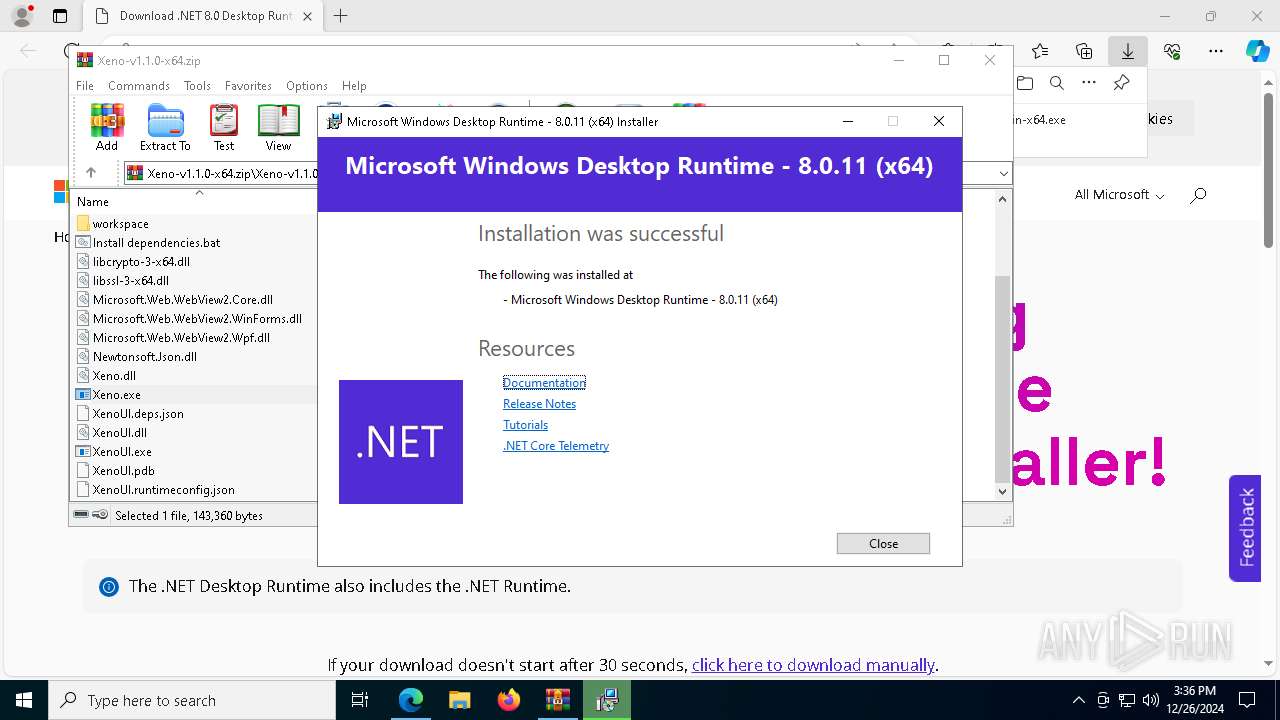The image size is (1280, 720).
Task: Click the Add icon in WinRAR toolbar
Action: pyautogui.click(x=107, y=127)
